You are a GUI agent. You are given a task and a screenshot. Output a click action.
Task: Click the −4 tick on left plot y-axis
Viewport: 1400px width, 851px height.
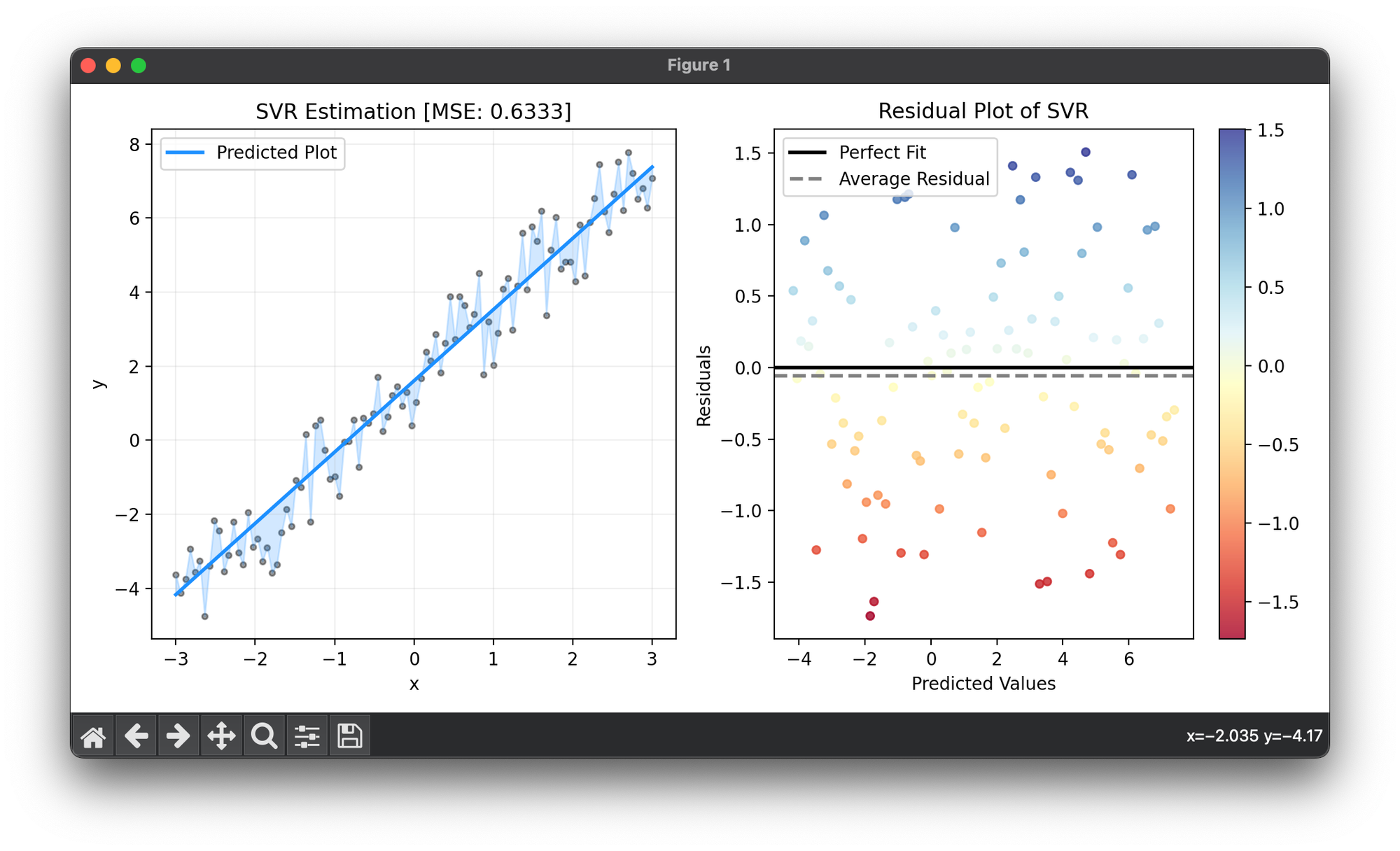[128, 589]
